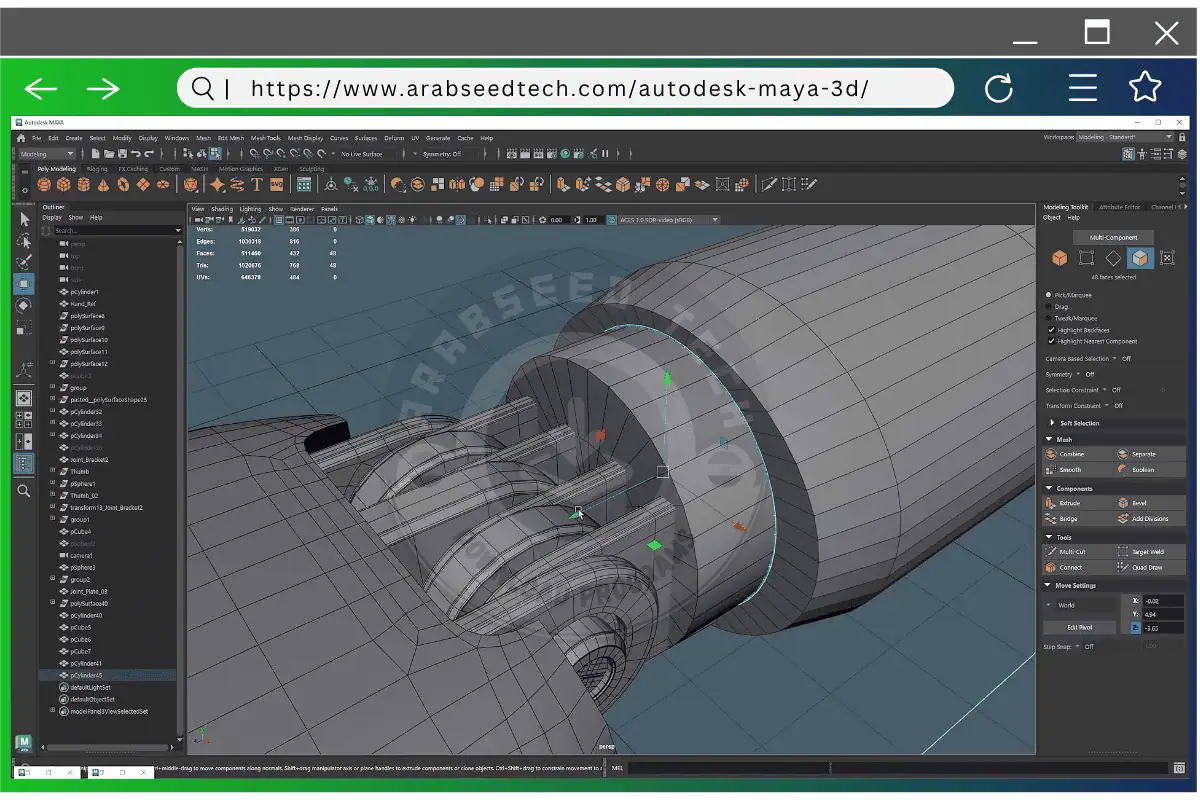Select the face selection mode icon in Modeling Toolkit

click(1140, 258)
